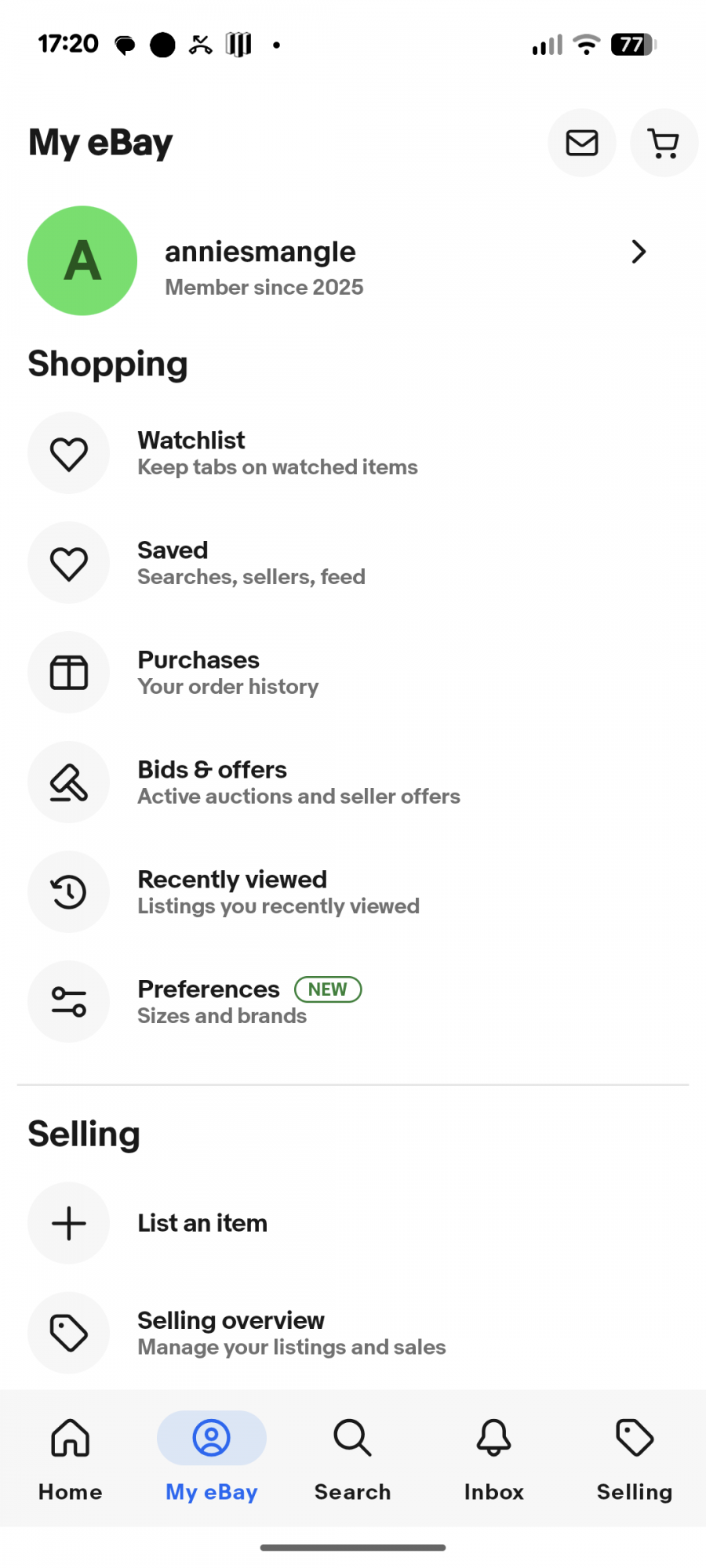
Task: Tap the Purchases box icon
Action: tap(69, 673)
